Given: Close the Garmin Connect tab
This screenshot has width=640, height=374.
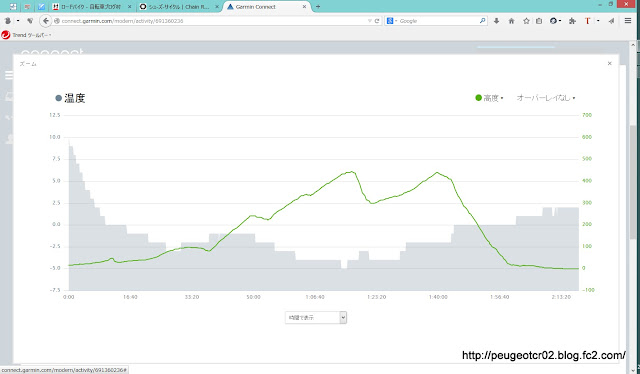Looking at the screenshot, I should (x=304, y=7).
